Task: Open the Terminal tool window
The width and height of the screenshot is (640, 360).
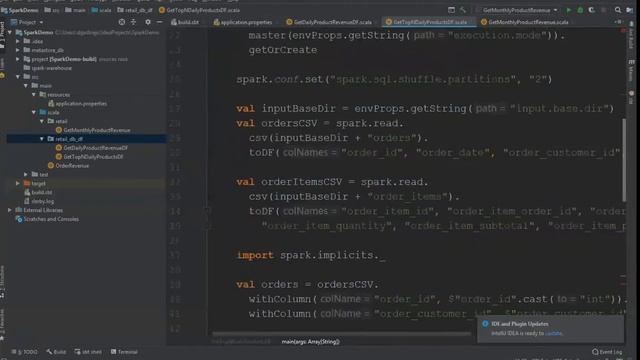Action: click(124, 352)
